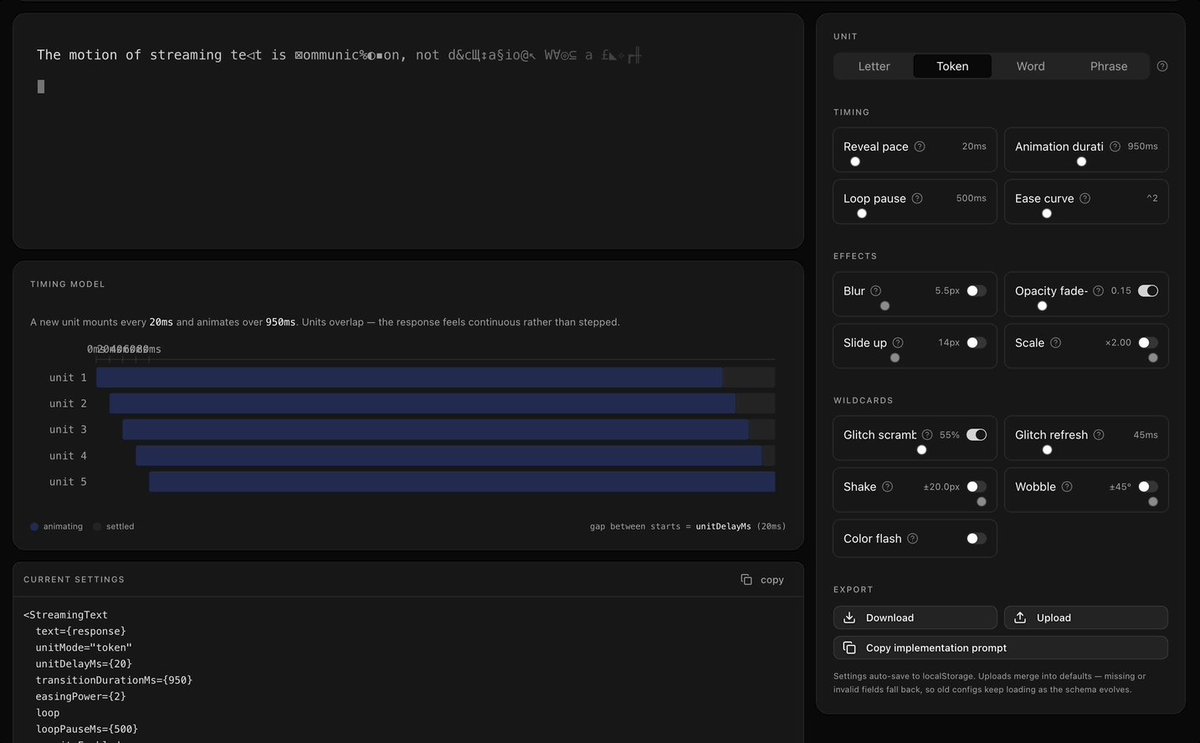Click the unitDelayMs={20} code line

[x=84, y=664]
